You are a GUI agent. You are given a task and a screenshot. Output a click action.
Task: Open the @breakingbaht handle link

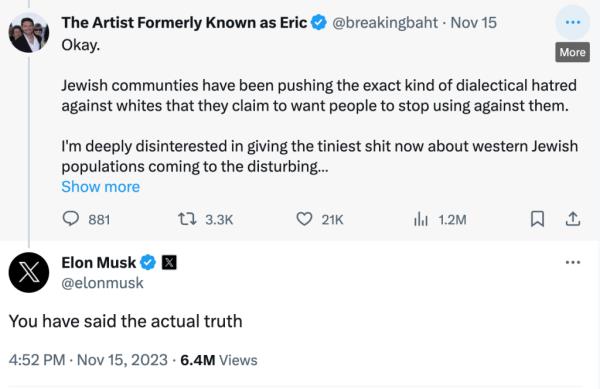385,23
